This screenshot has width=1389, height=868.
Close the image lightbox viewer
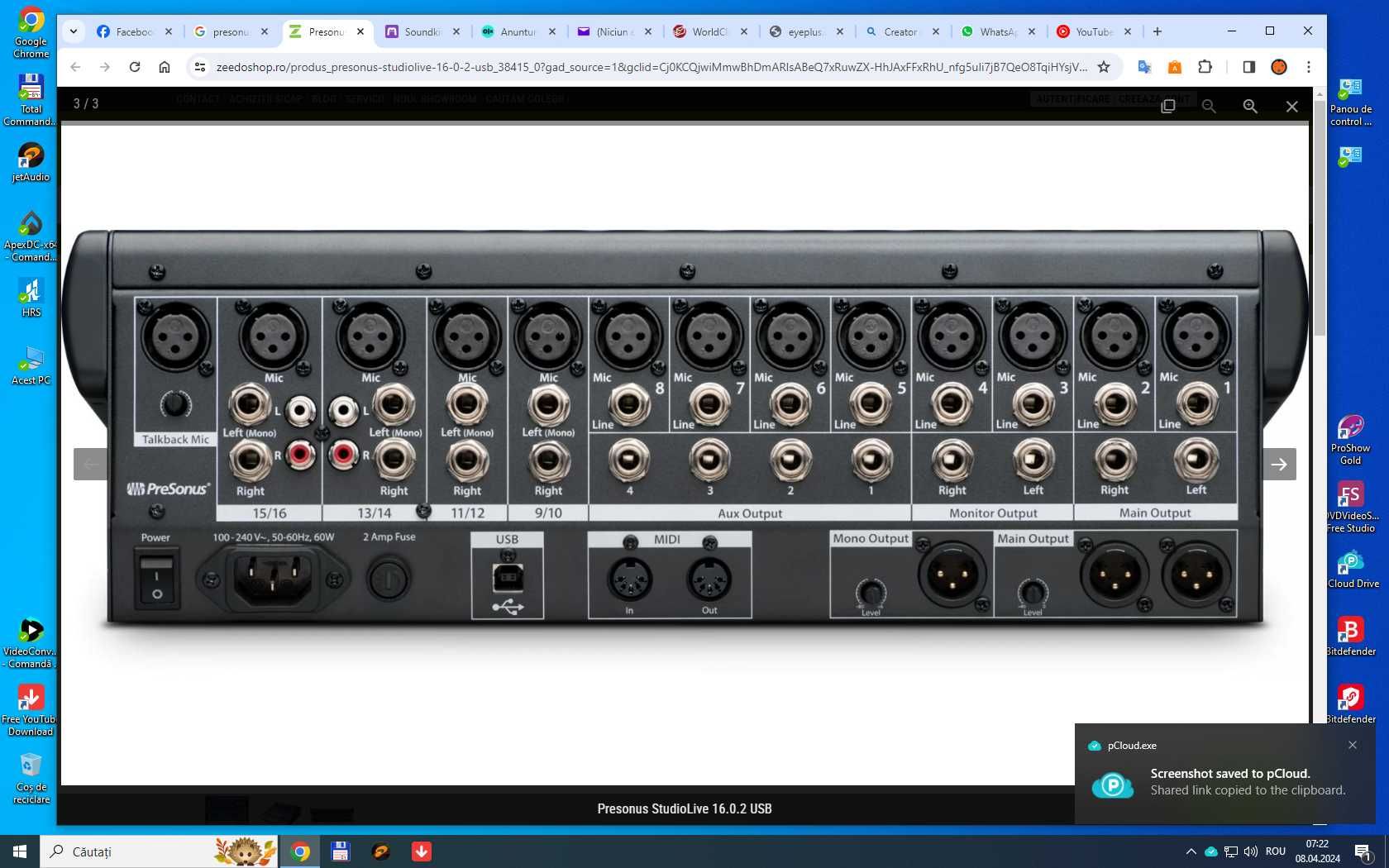tap(1292, 106)
